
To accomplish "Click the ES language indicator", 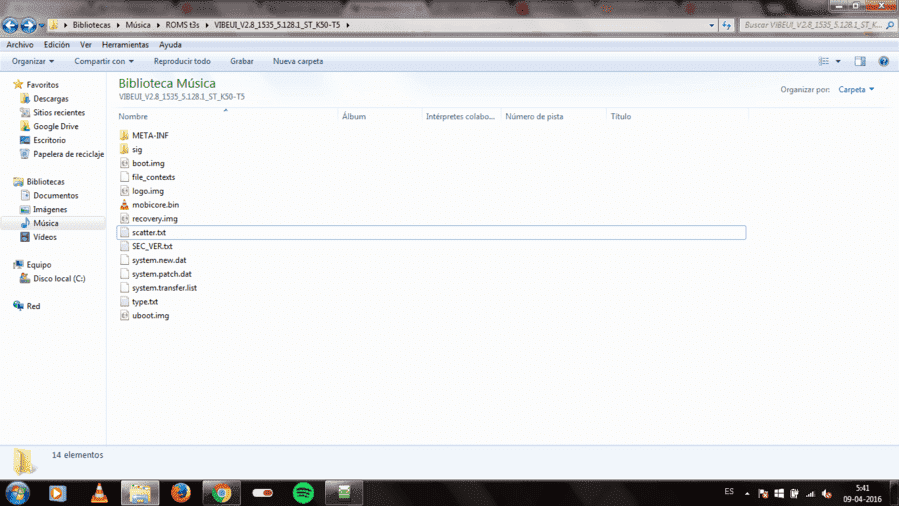I will [729, 492].
